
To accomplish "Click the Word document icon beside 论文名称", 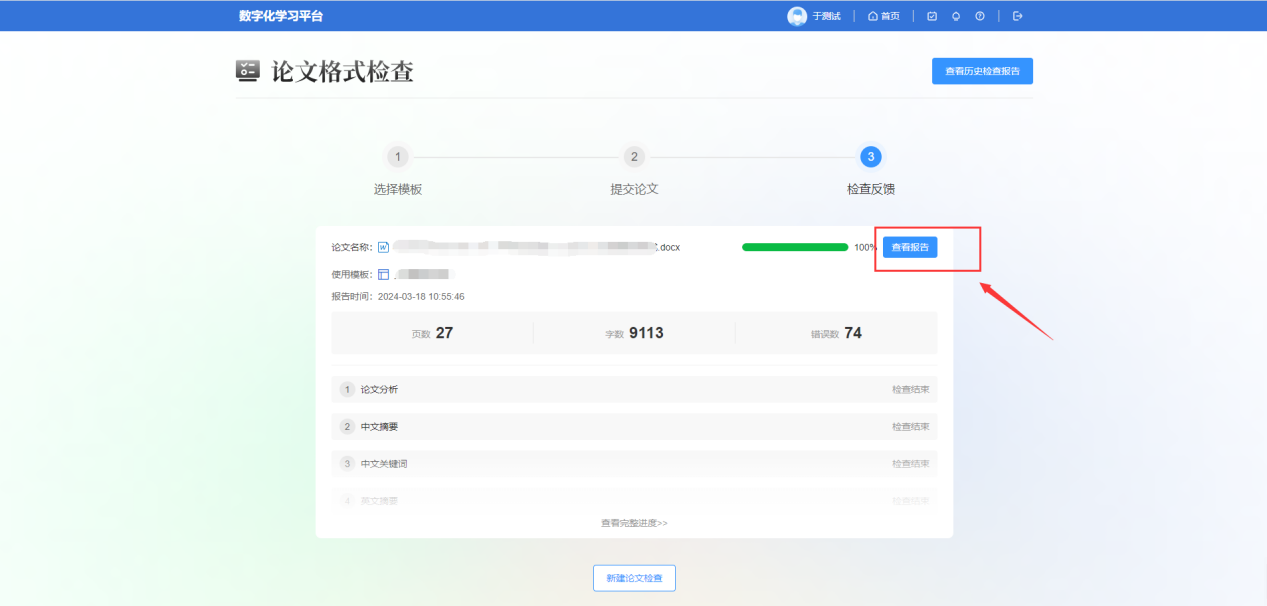I will pyautogui.click(x=383, y=247).
